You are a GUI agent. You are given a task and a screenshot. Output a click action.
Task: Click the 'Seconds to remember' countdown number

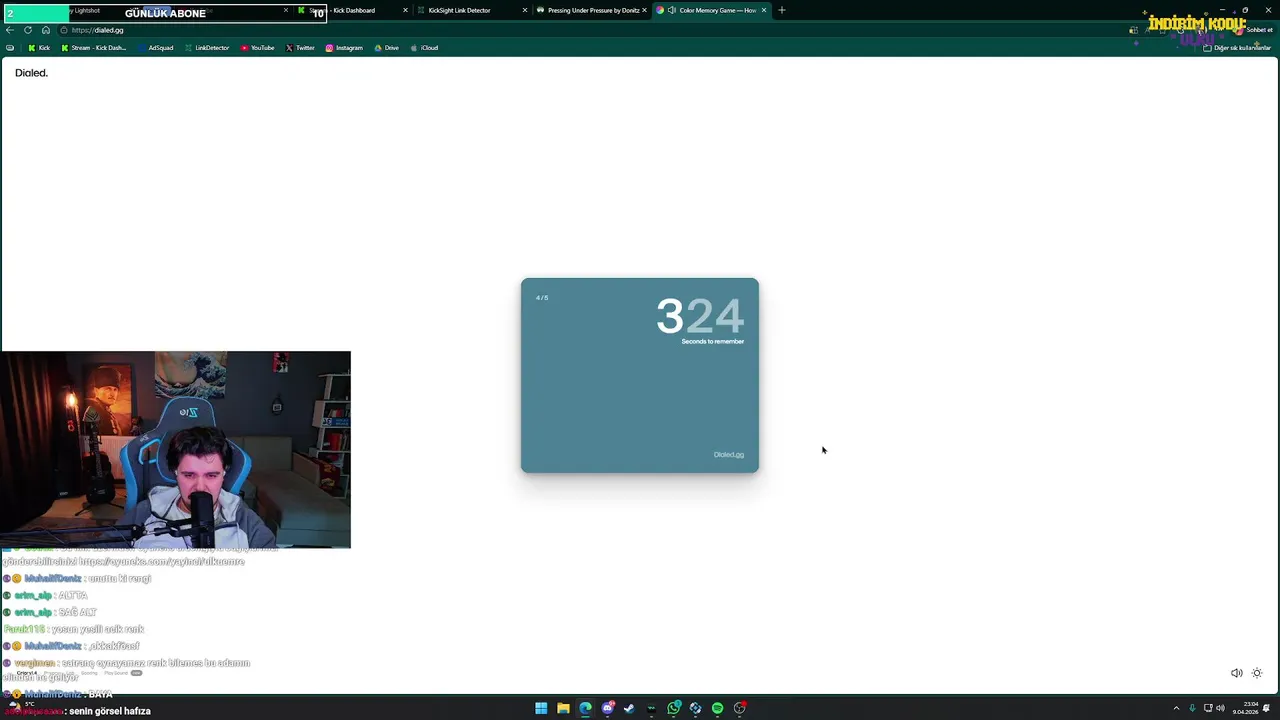point(700,316)
